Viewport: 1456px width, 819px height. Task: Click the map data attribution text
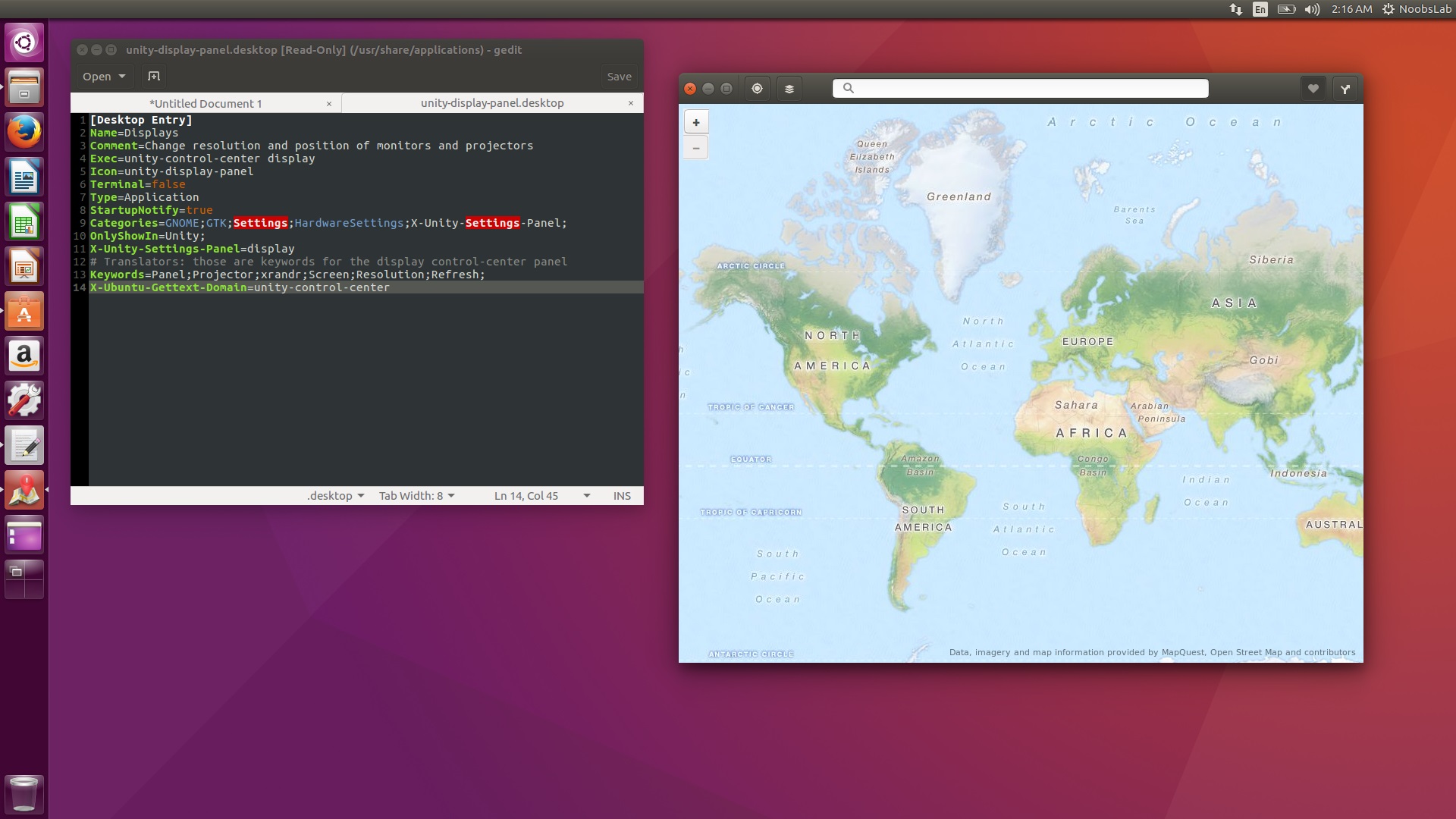(x=1152, y=652)
